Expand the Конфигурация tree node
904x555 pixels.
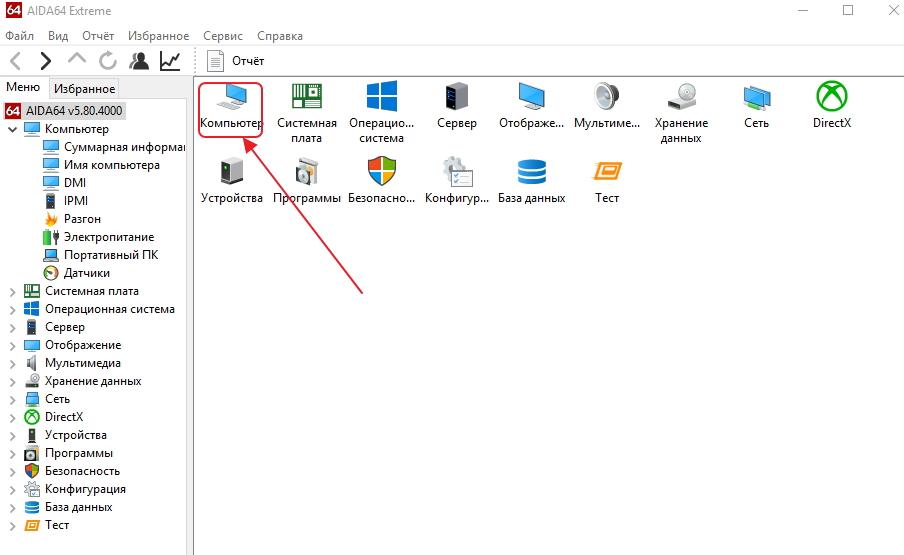(13, 489)
